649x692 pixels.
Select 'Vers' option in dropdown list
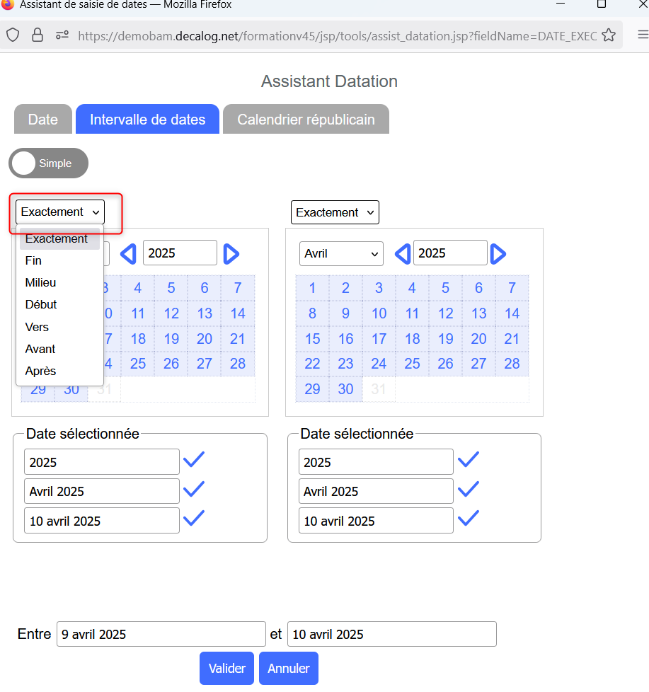tap(37, 327)
